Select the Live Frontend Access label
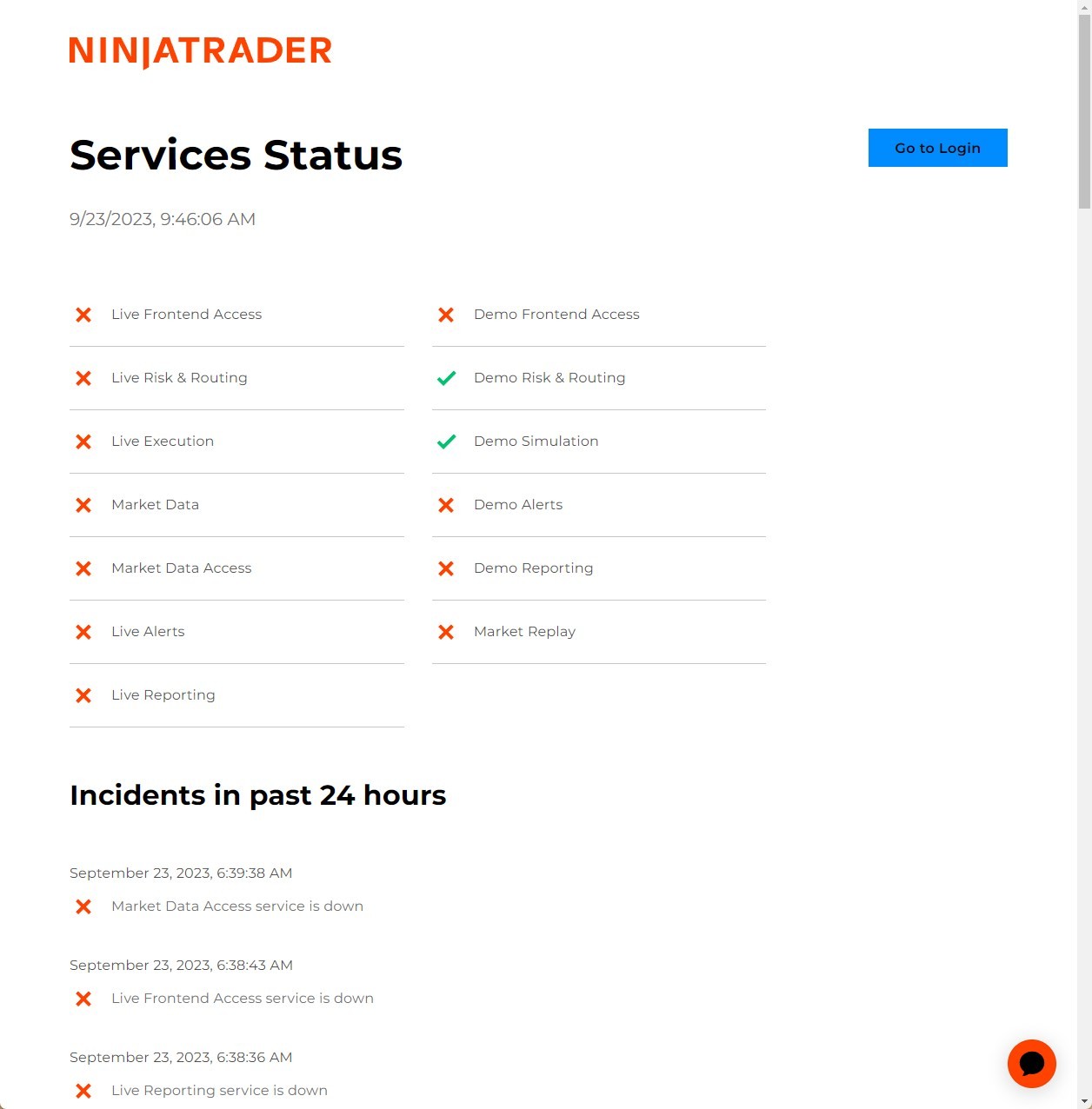 pyautogui.click(x=186, y=314)
